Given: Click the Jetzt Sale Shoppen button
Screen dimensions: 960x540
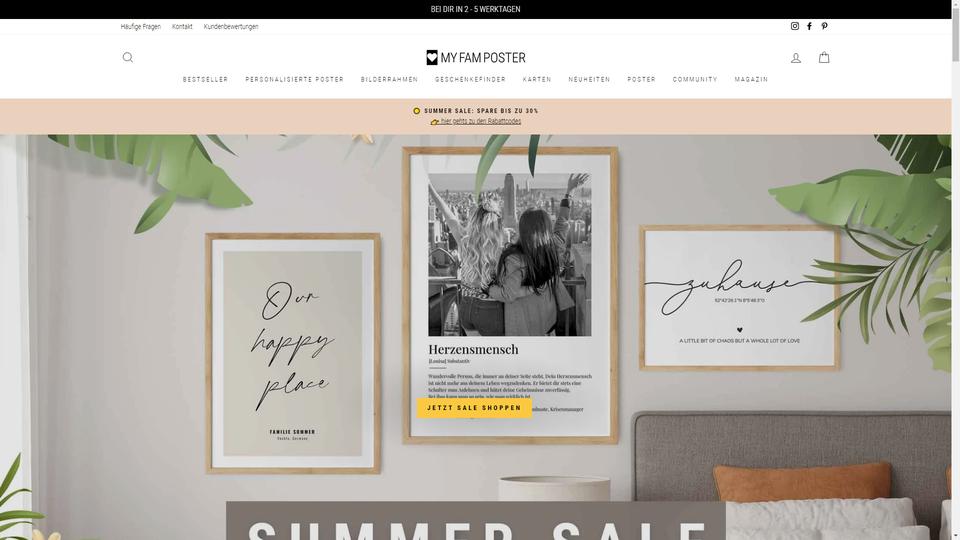Looking at the screenshot, I should [474, 408].
